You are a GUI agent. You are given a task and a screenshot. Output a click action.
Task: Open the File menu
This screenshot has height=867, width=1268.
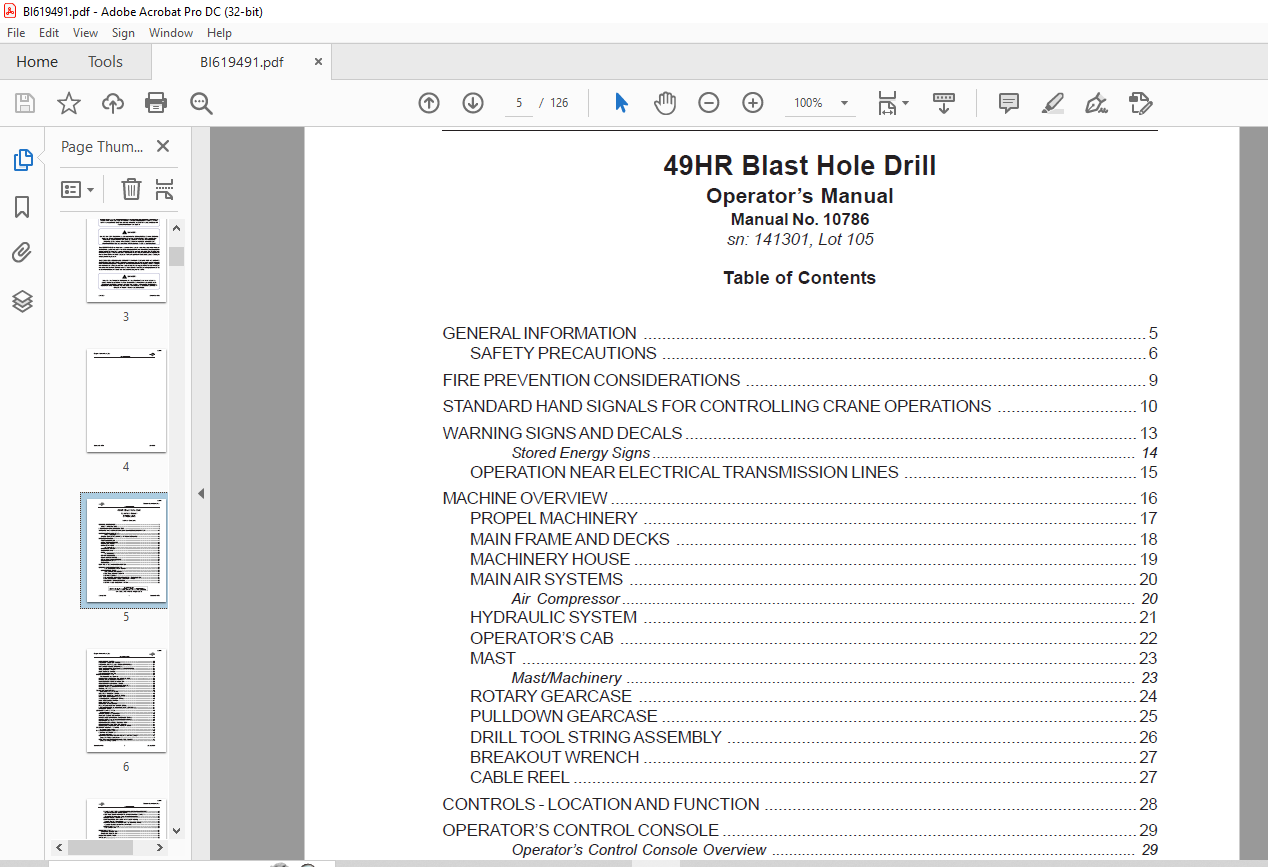tap(16, 33)
